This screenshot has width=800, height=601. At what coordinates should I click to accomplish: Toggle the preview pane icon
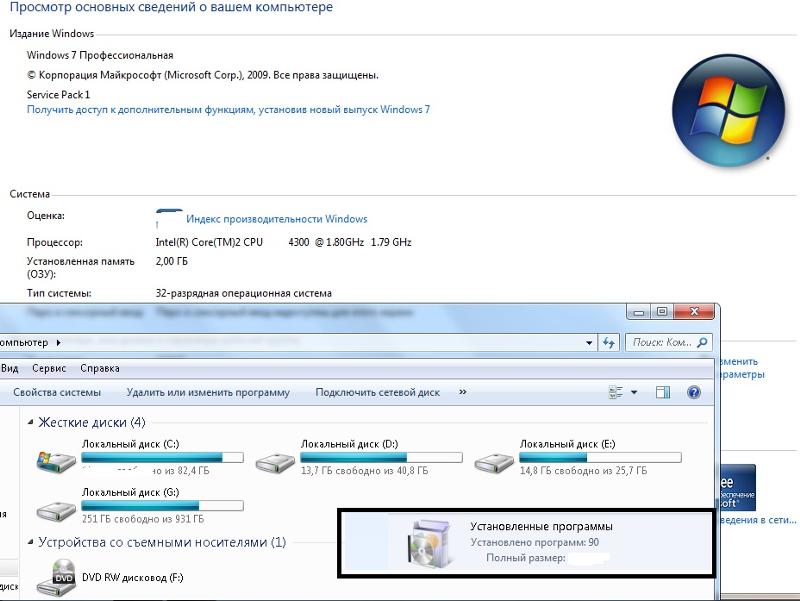[663, 392]
